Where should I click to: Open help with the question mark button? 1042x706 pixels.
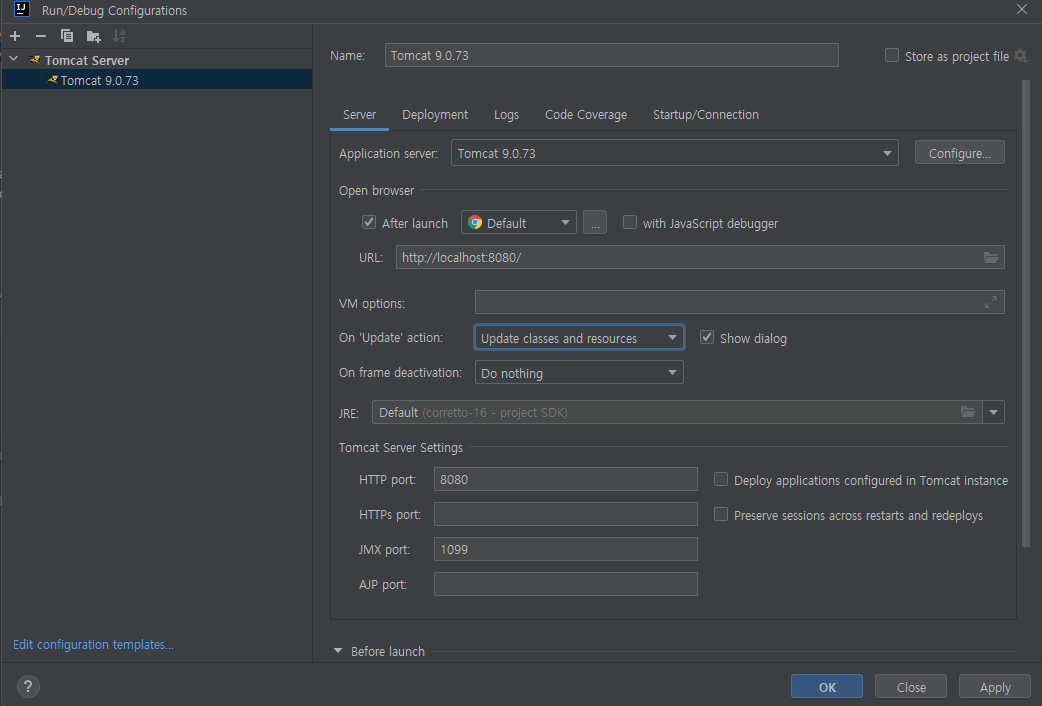[x=27, y=686]
